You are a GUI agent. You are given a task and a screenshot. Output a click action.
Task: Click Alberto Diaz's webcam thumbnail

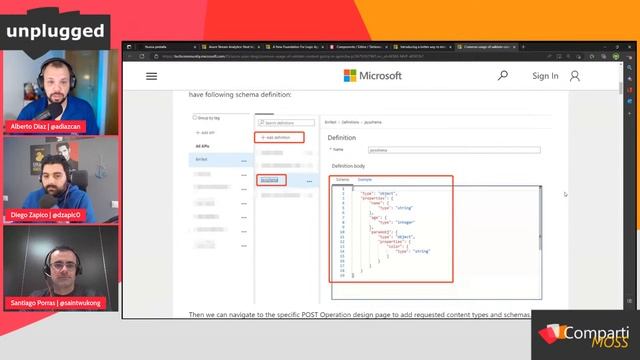coord(60,92)
